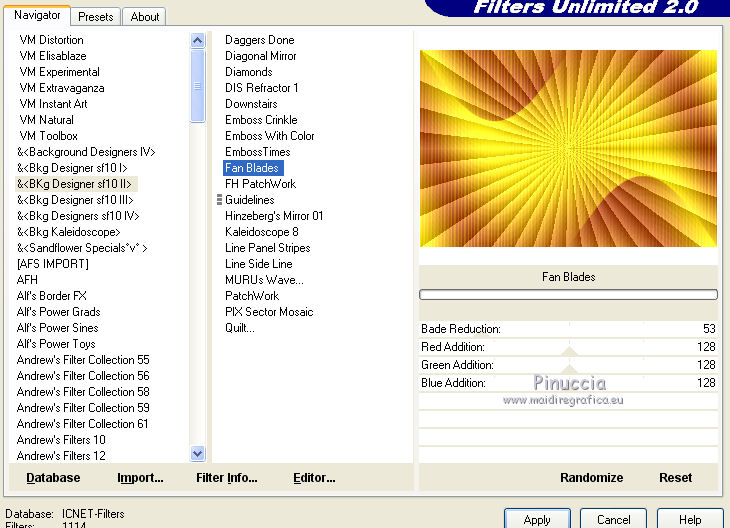
Task: Randomize the filter parameters
Action: (591, 478)
